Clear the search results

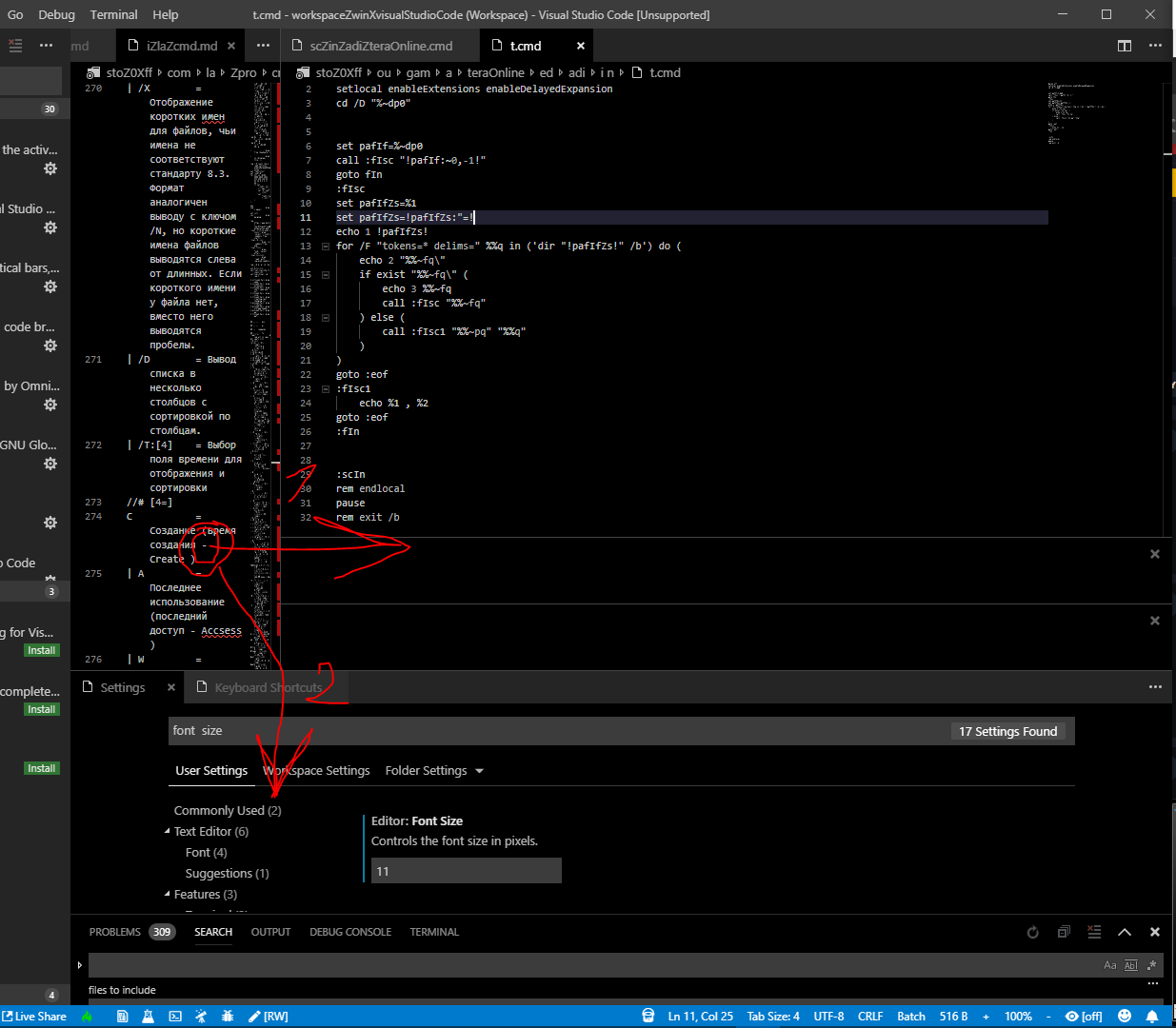pyautogui.click(x=1094, y=932)
